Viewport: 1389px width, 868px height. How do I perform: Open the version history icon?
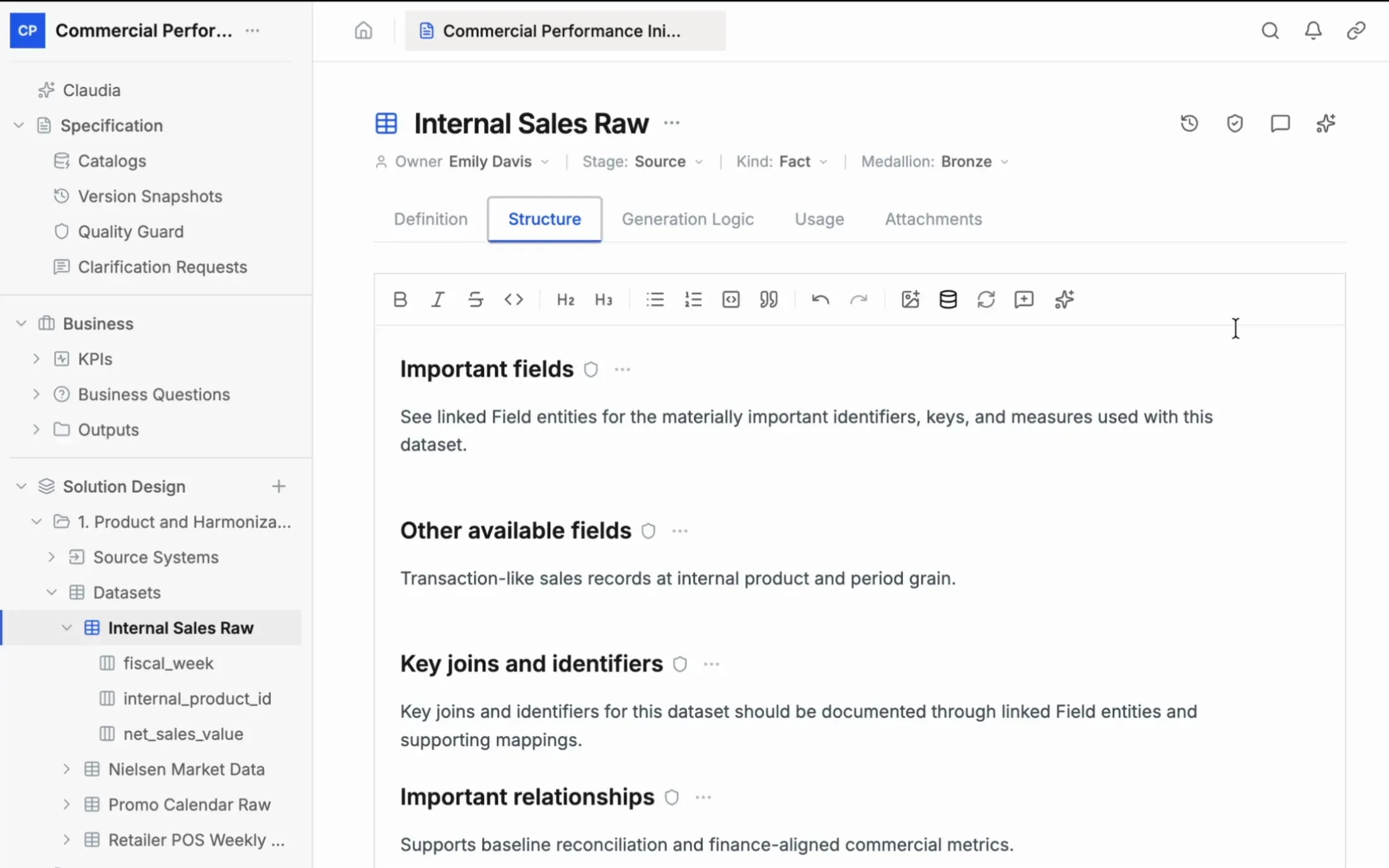point(1189,123)
